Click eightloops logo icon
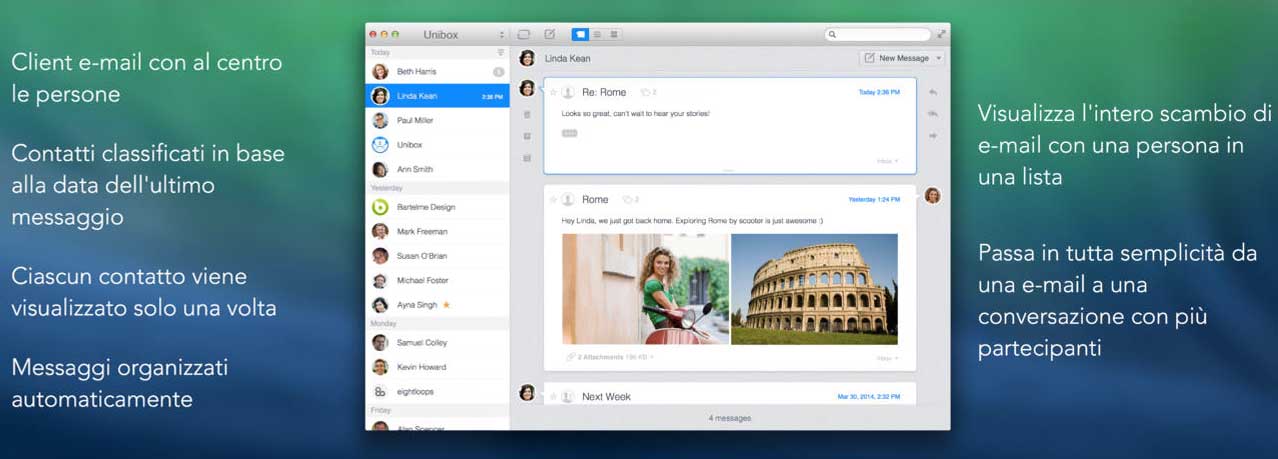The height and width of the screenshot is (459, 1278). coord(380,391)
